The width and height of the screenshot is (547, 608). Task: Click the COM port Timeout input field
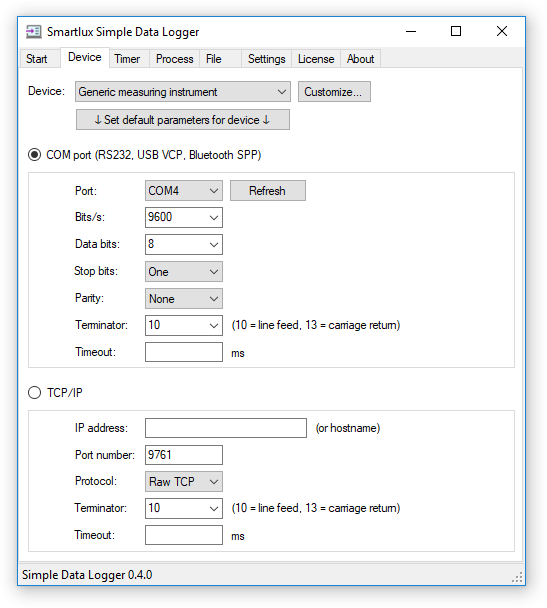184,352
